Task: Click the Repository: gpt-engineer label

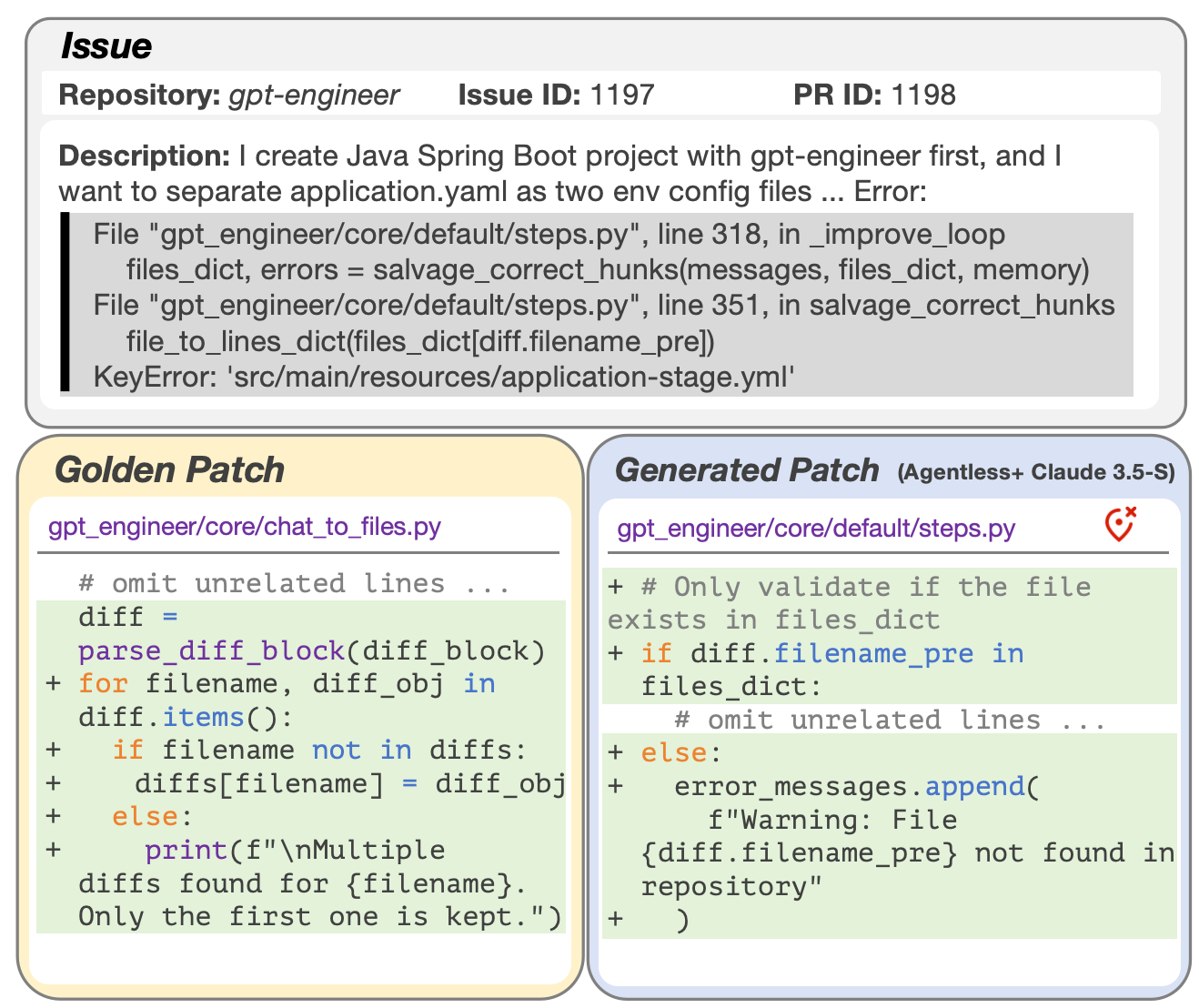Action: (229, 95)
